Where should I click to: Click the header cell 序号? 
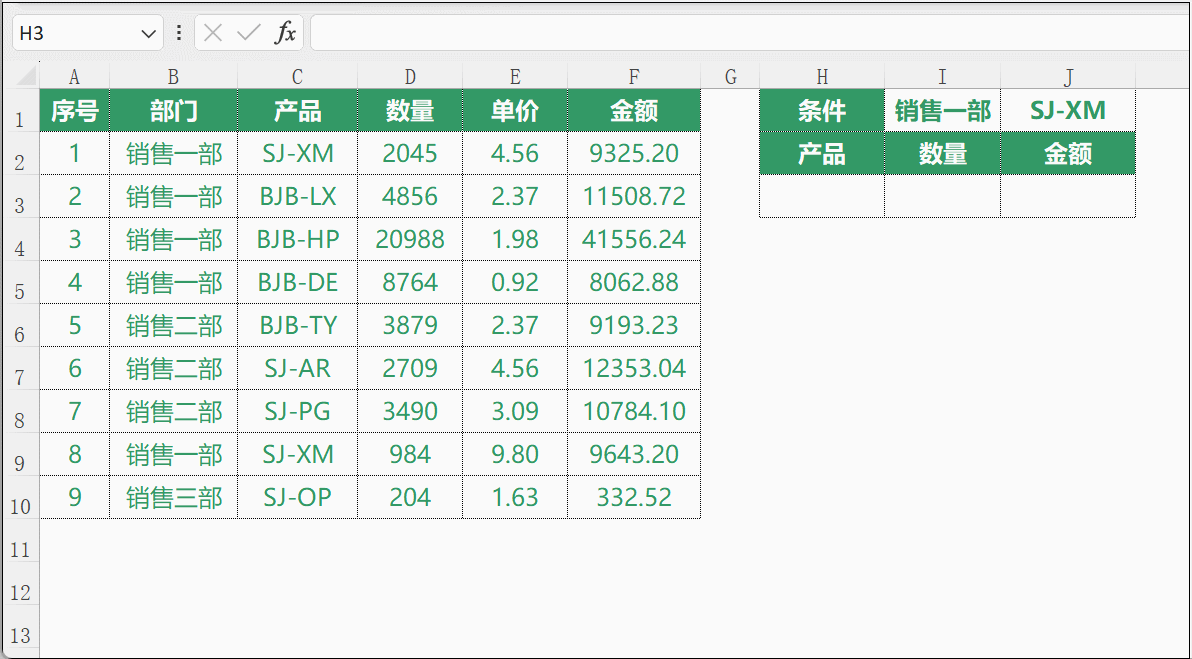pos(74,111)
